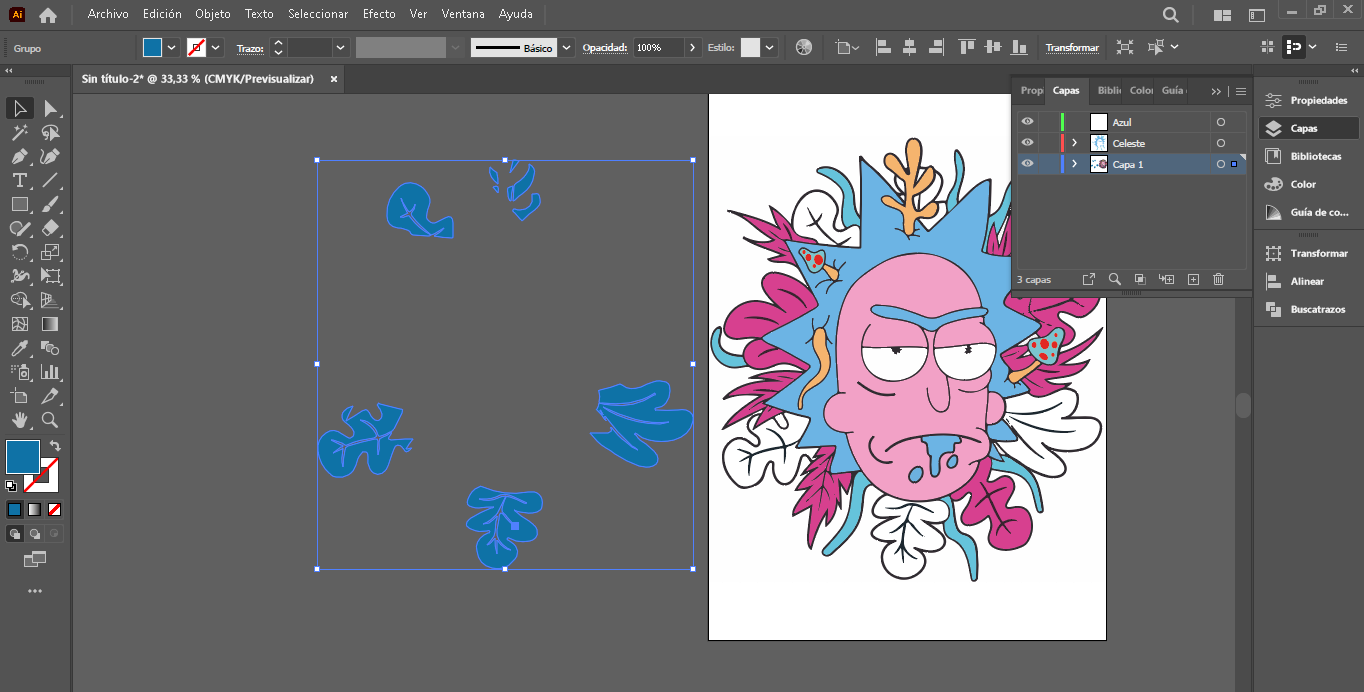1364x692 pixels.
Task: Activate the Blend tool
Action: [50, 348]
